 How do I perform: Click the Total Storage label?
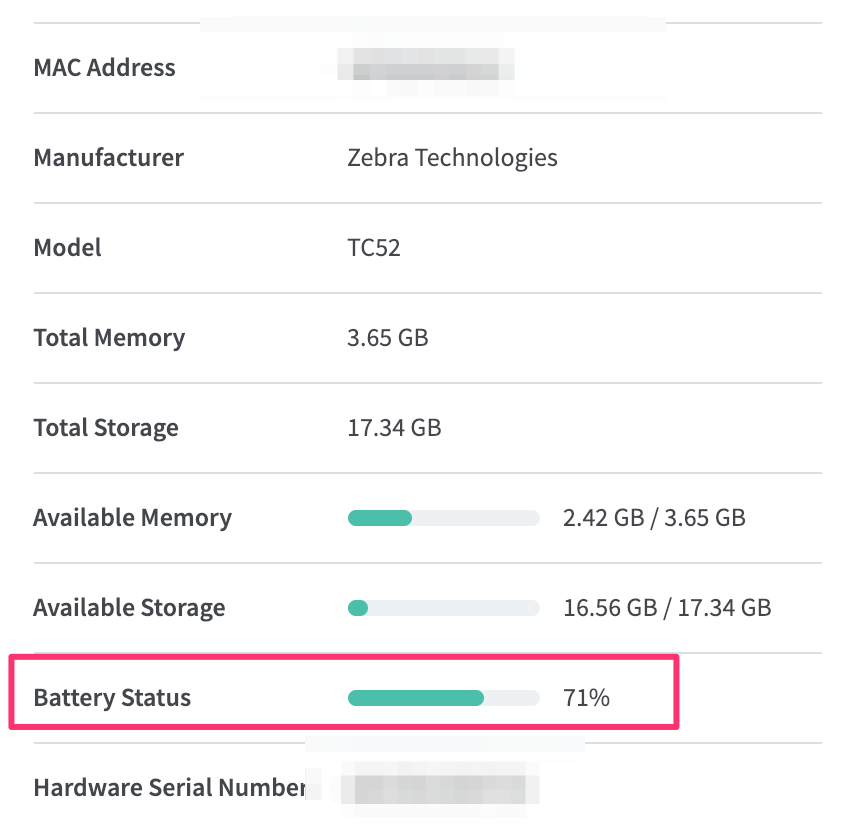point(106,428)
